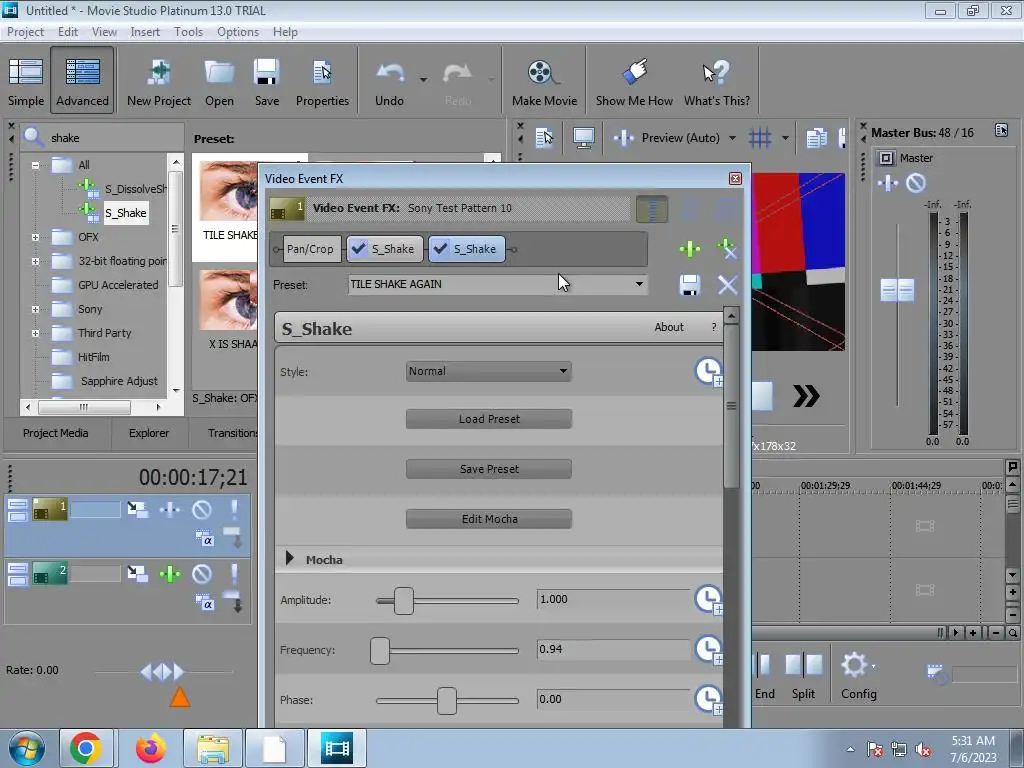The height and width of the screenshot is (768, 1024).
Task: Animate the Style parameter clock icon
Action: [709, 372]
